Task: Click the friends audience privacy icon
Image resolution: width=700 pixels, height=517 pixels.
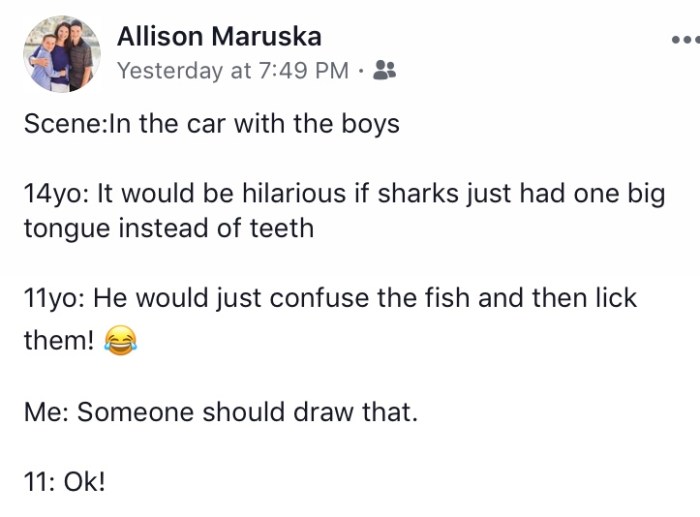Action: point(383,71)
